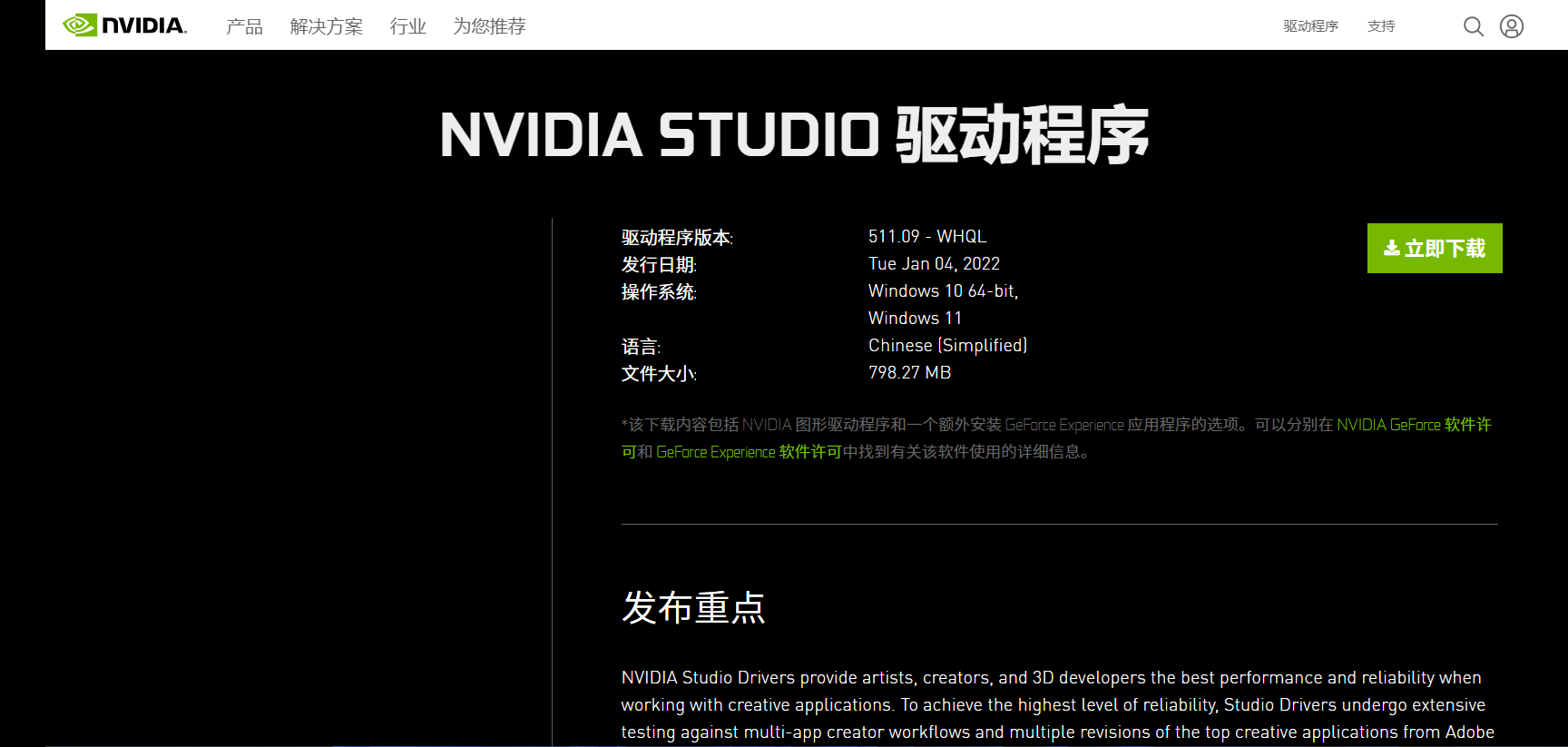Click the 驱动程序版本 label
The image size is (1568, 747).
pyautogui.click(x=677, y=238)
